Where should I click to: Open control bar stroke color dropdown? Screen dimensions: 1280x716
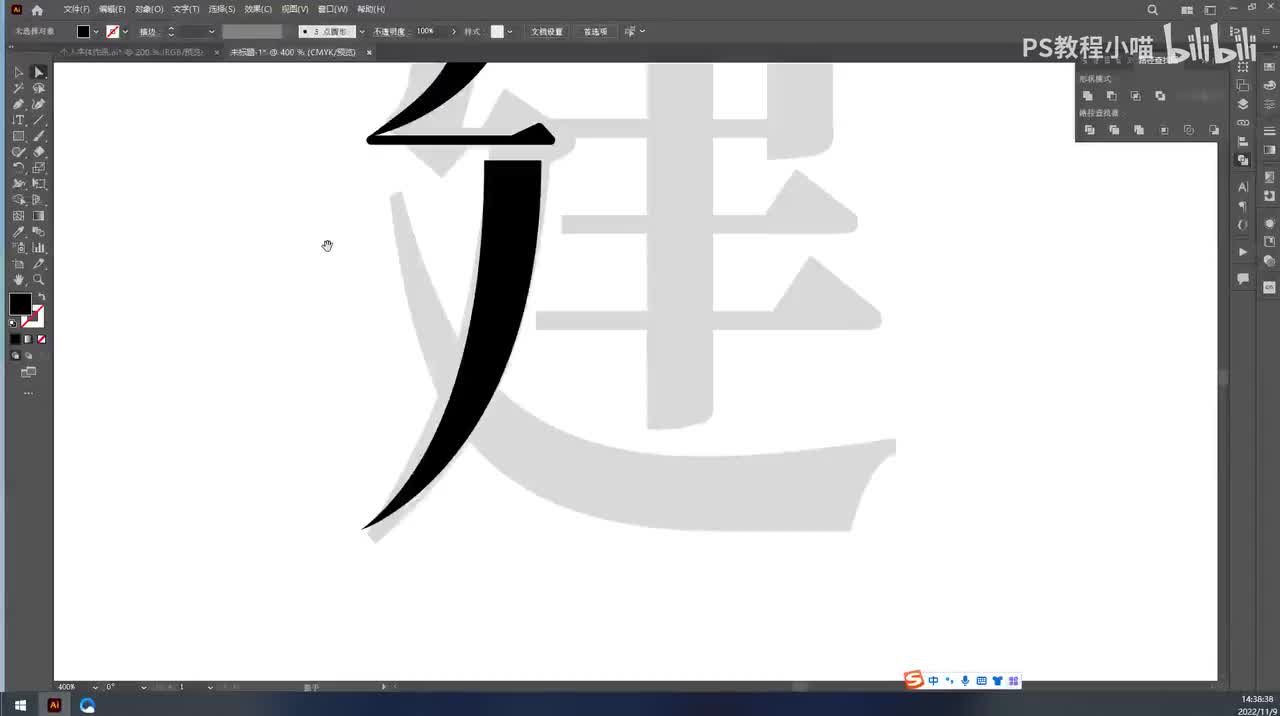point(125,32)
